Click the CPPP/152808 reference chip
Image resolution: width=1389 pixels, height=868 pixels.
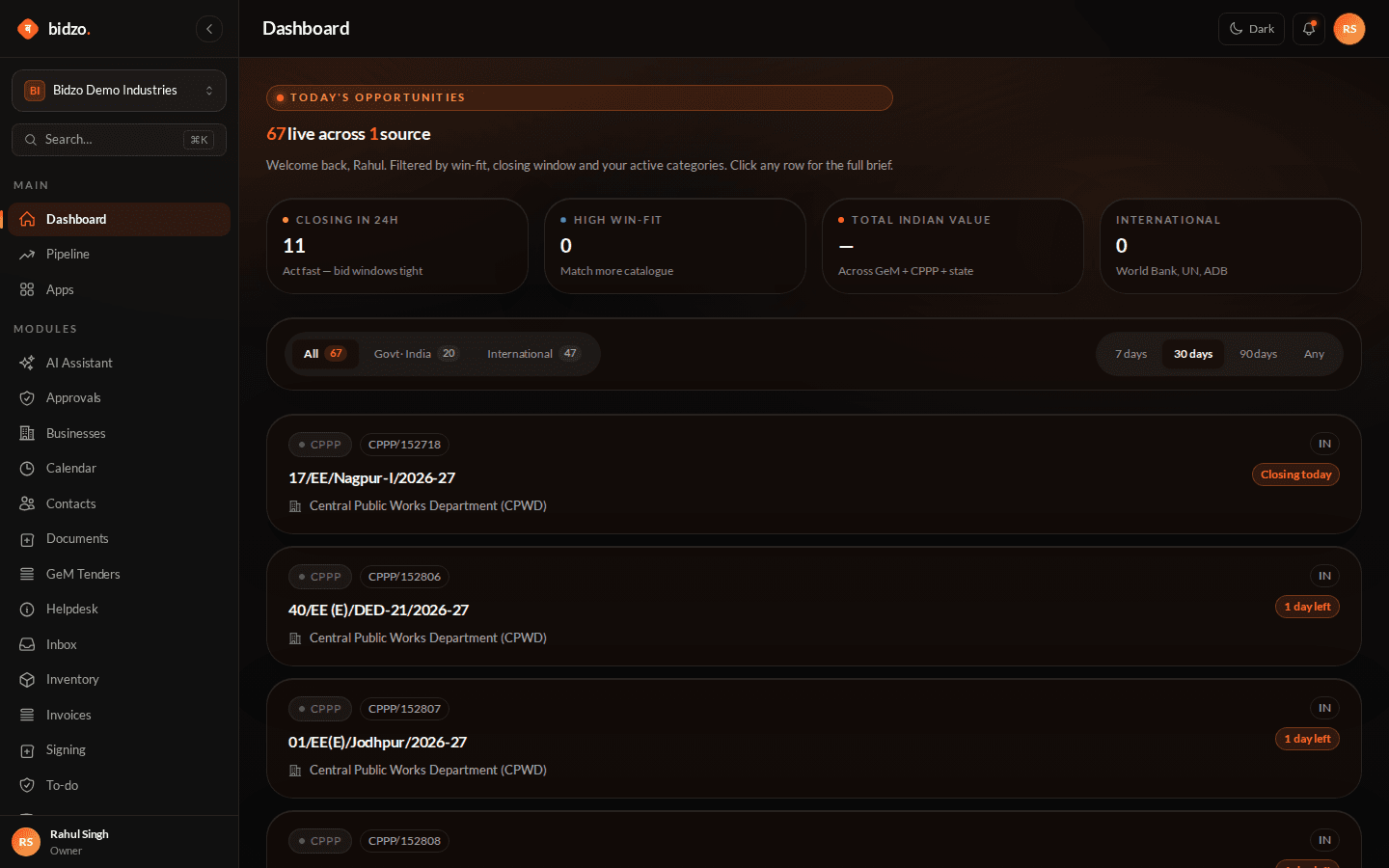pos(404,841)
